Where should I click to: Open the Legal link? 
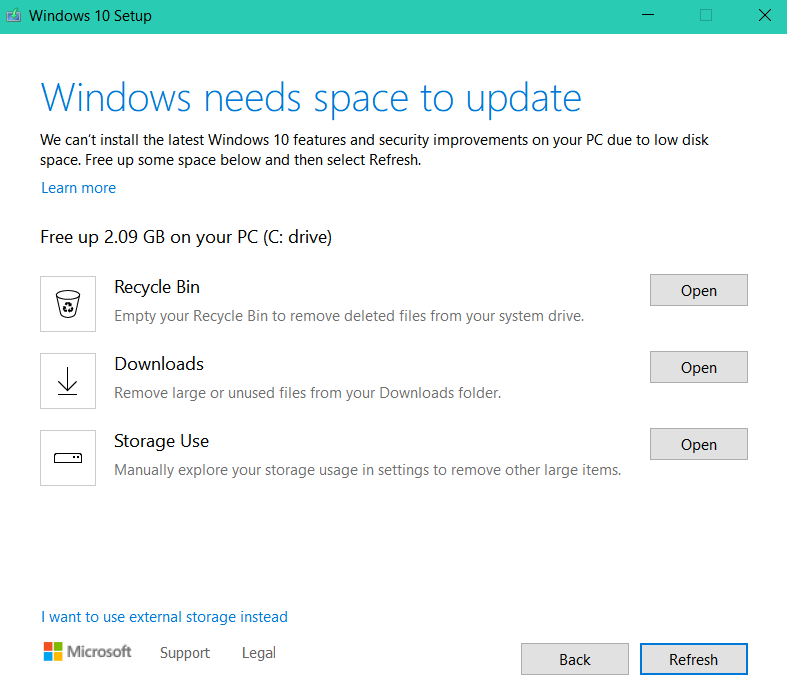click(259, 653)
